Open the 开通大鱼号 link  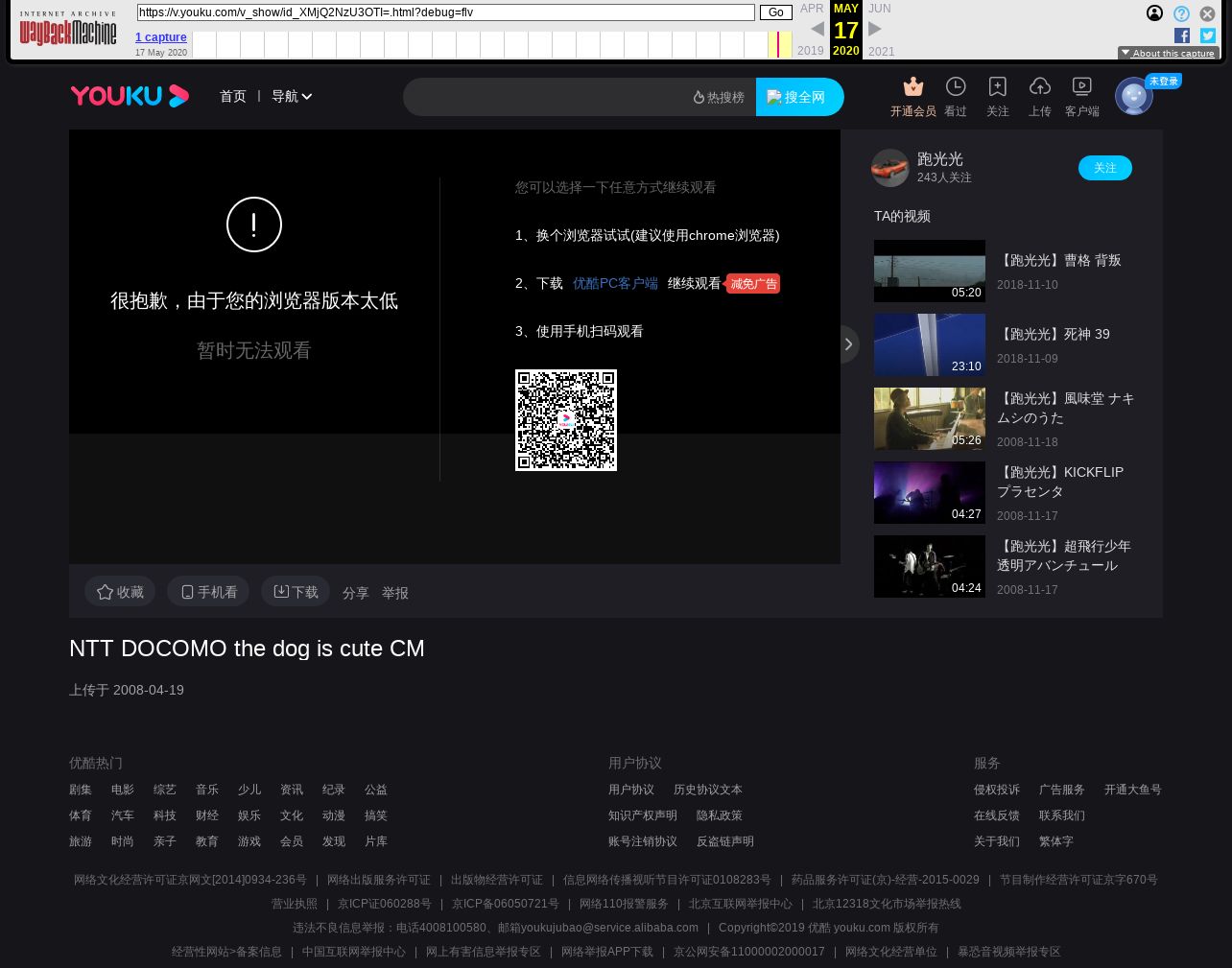point(1133,790)
